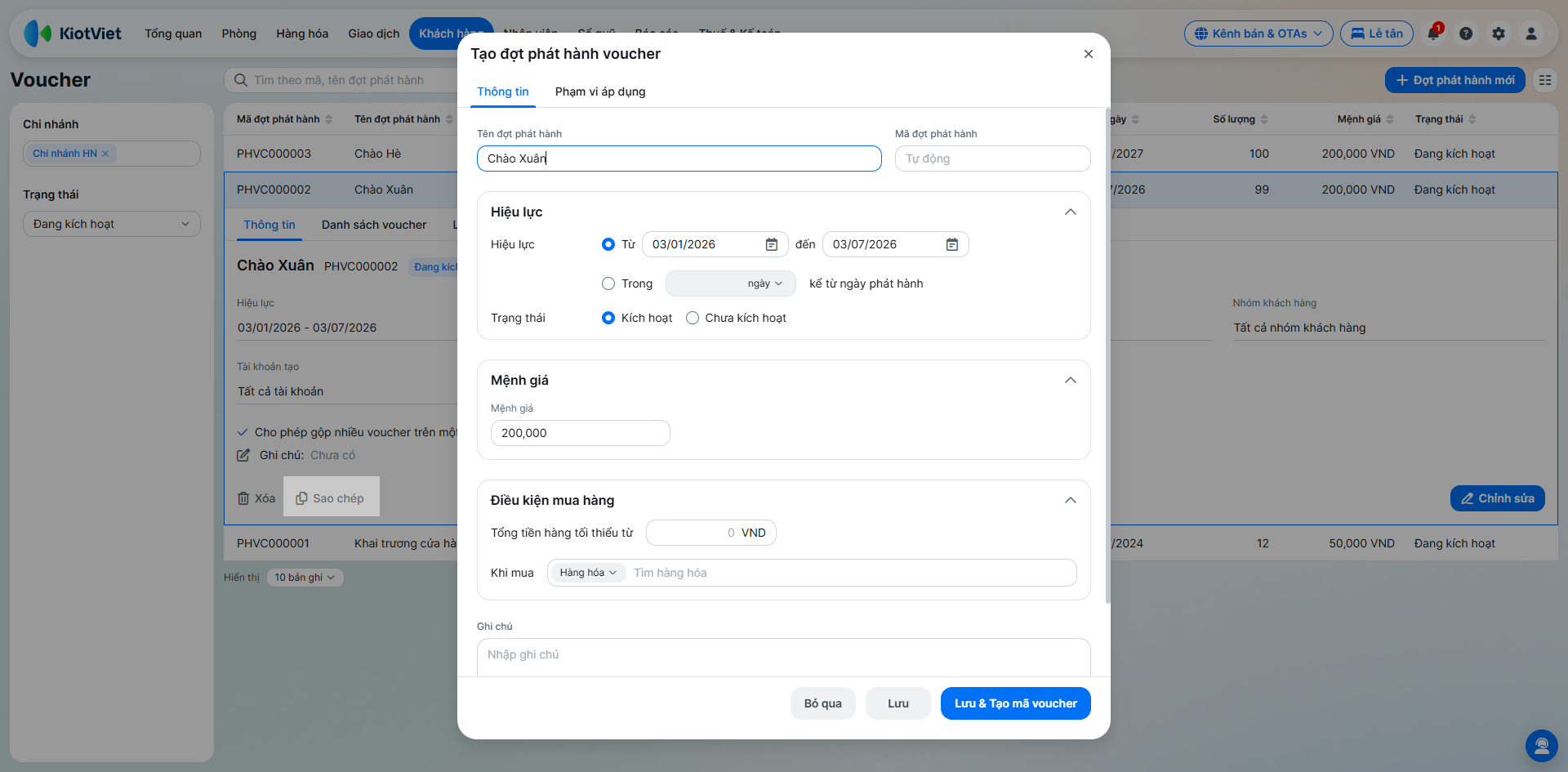
Task: Click the dialog's vertical scrollbar
Action: [x=1107, y=356]
